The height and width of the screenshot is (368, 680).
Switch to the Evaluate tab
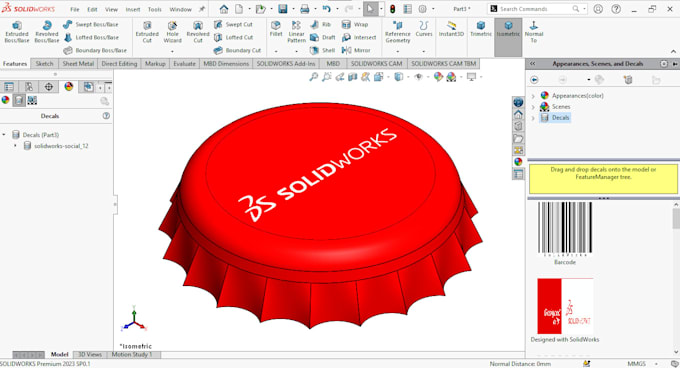point(184,64)
